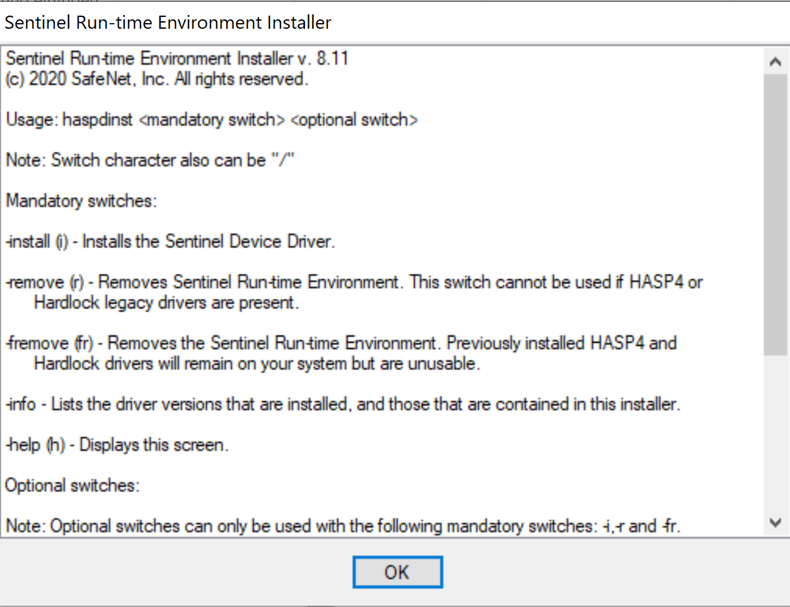Click the '-help (h)' switch description
This screenshot has height=607, width=790.
pos(117,445)
